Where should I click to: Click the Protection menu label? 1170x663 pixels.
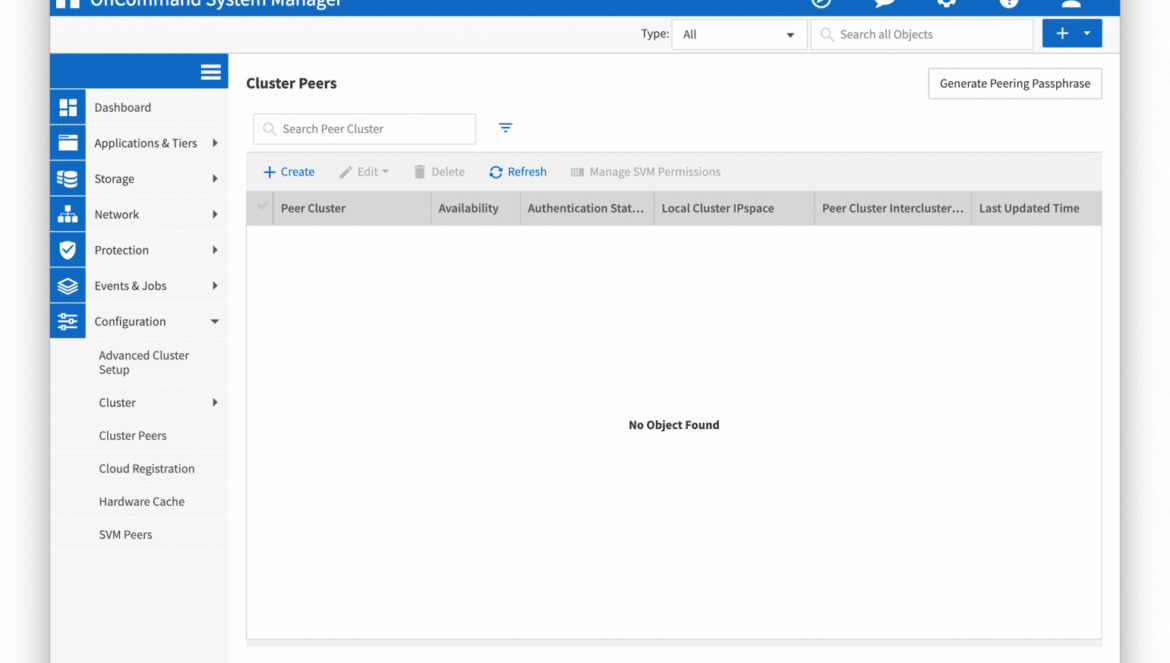pyautogui.click(x=122, y=250)
